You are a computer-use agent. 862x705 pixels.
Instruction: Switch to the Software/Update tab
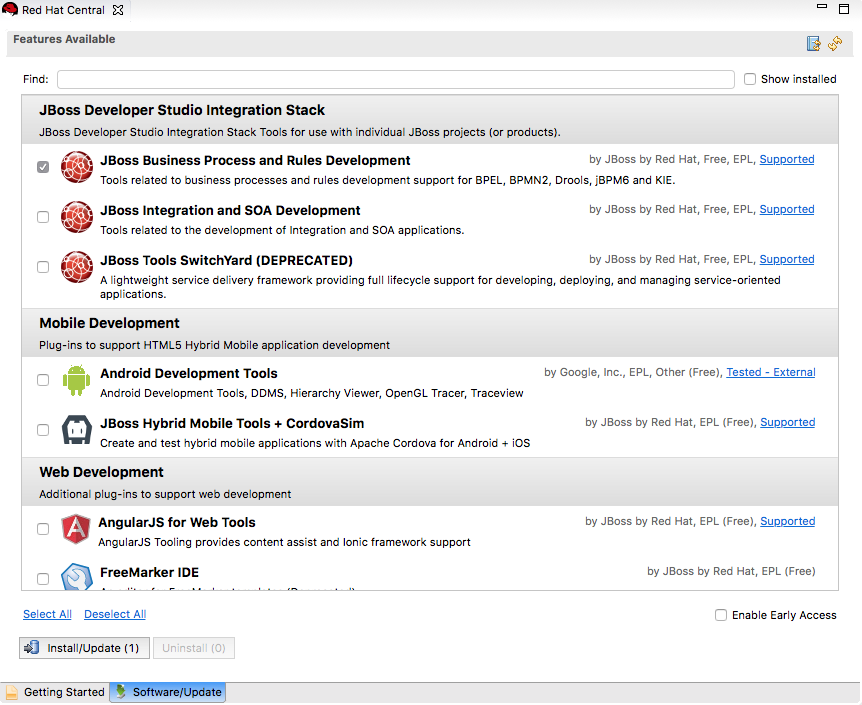(x=168, y=692)
